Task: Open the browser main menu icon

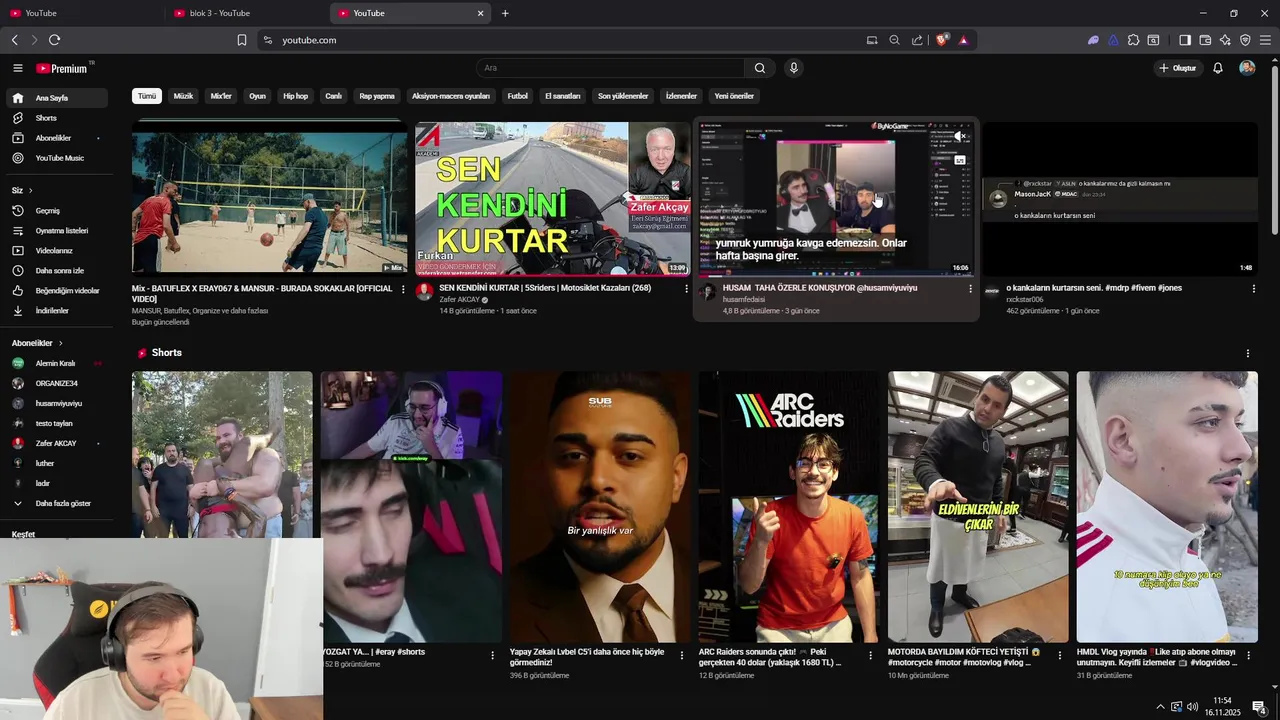Action: coord(1266,40)
